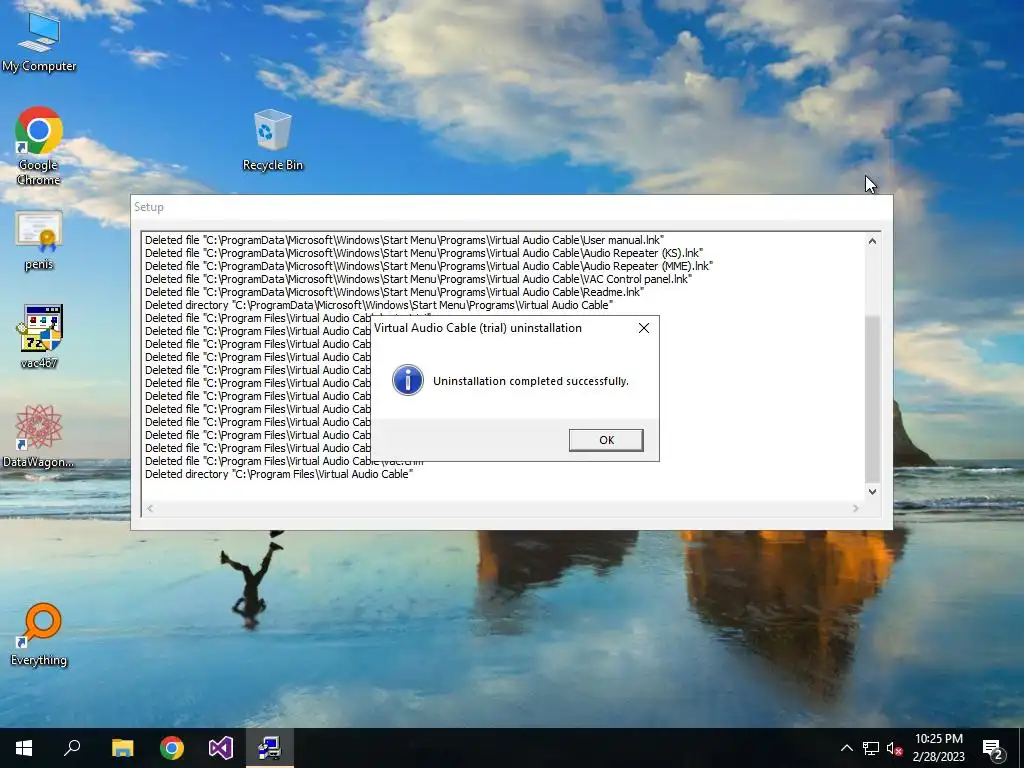
Task: Select the DataWagon desktop shortcut
Action: coord(39,436)
